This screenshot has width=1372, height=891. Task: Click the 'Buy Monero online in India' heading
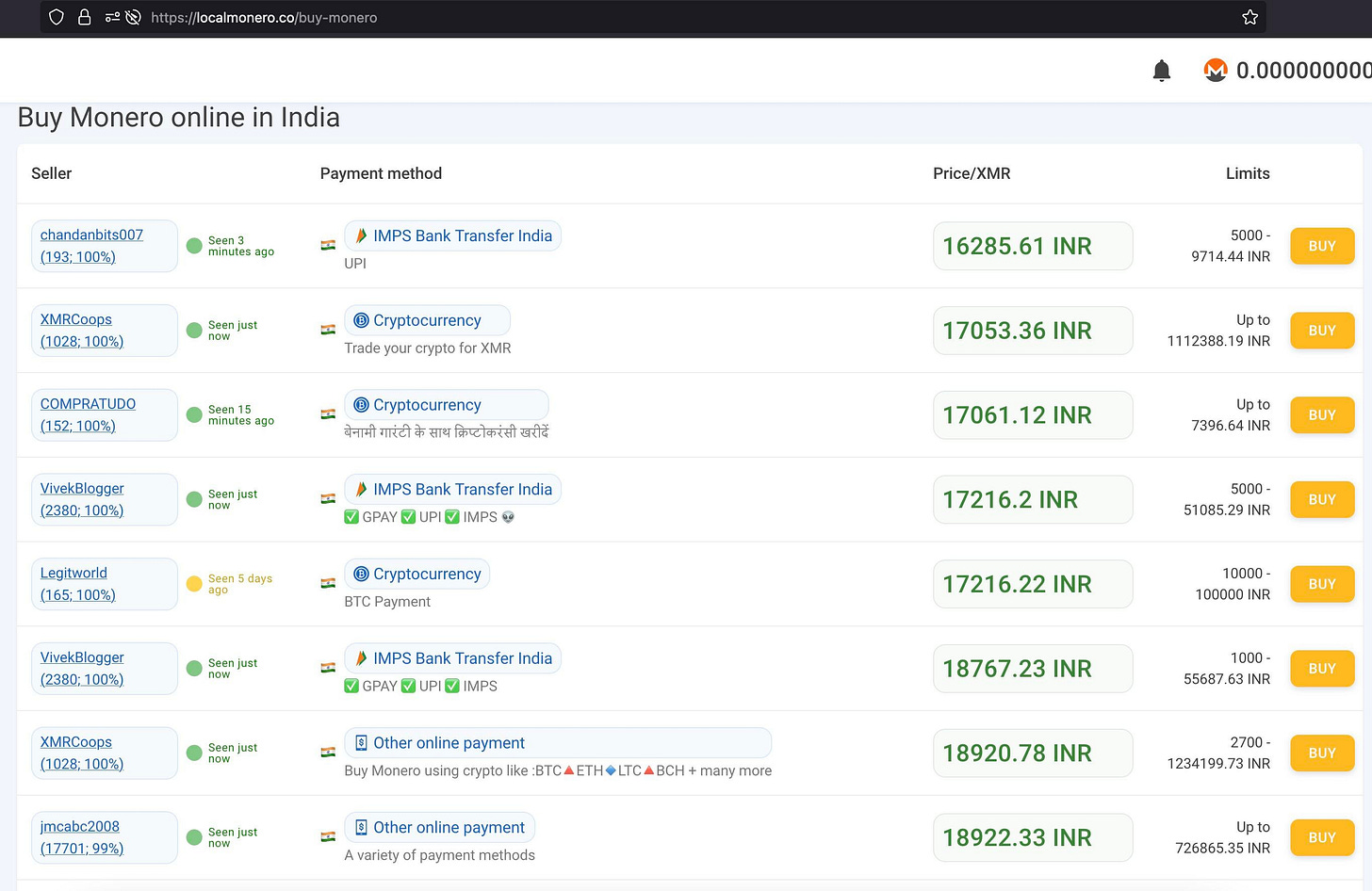coord(179,118)
